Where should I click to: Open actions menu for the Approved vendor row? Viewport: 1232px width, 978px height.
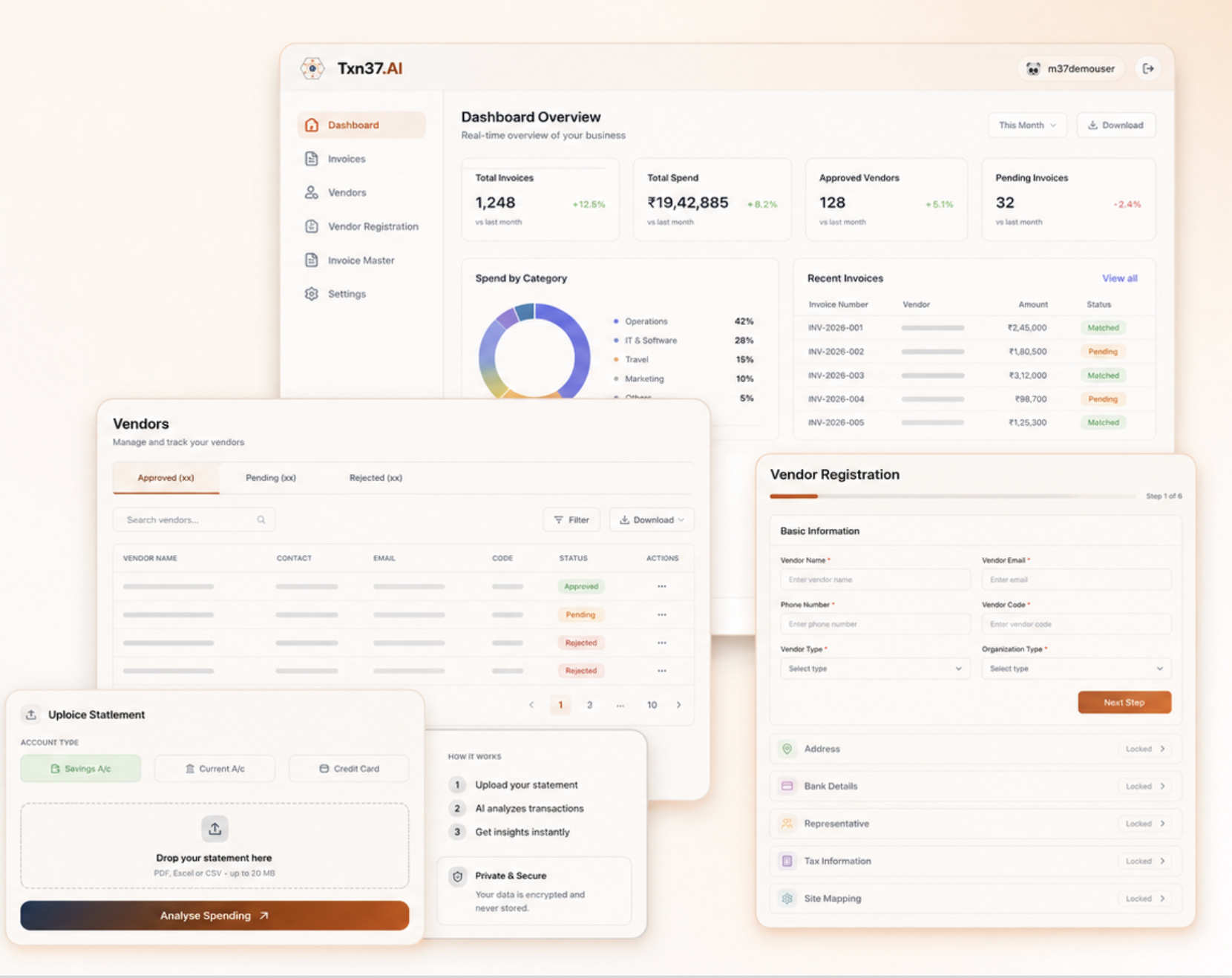[x=662, y=586]
